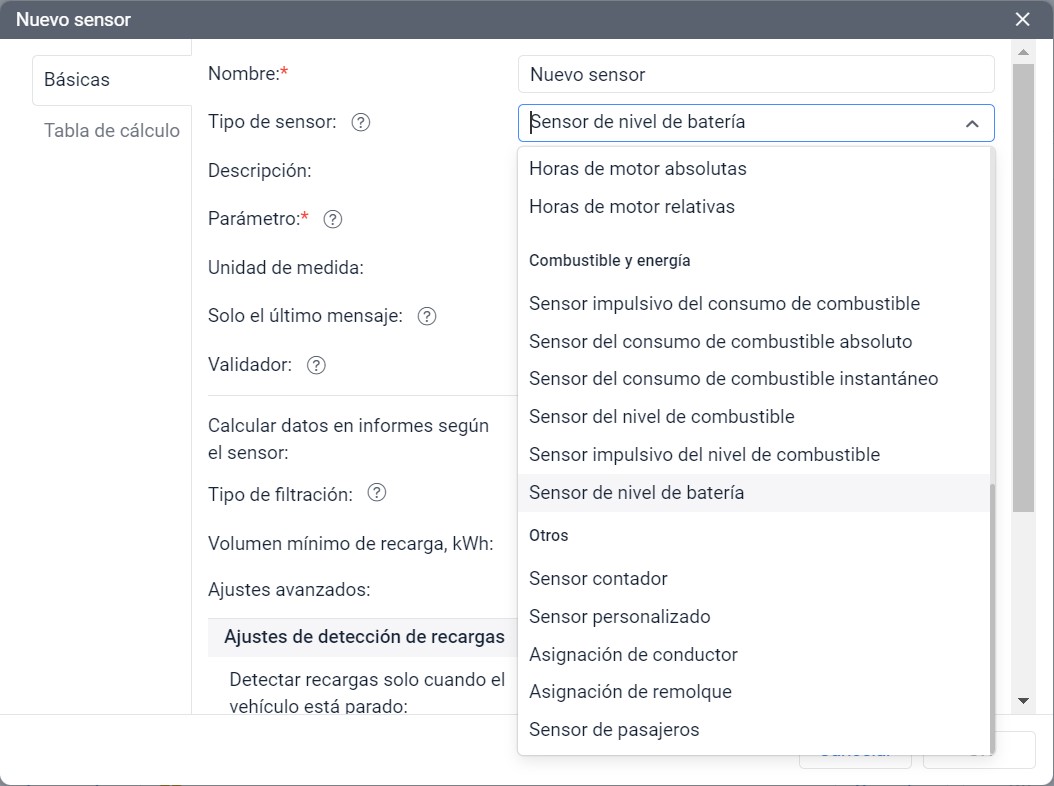The width and height of the screenshot is (1054, 786).
Task: Click help icon next to Validador
Action: click(x=316, y=365)
